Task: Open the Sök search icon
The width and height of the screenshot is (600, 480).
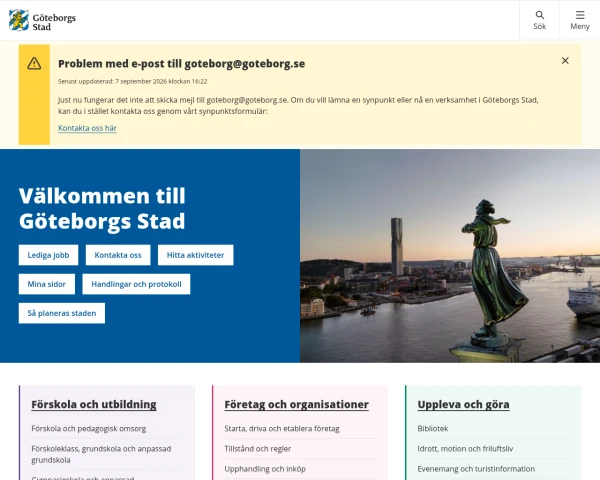Action: point(540,20)
